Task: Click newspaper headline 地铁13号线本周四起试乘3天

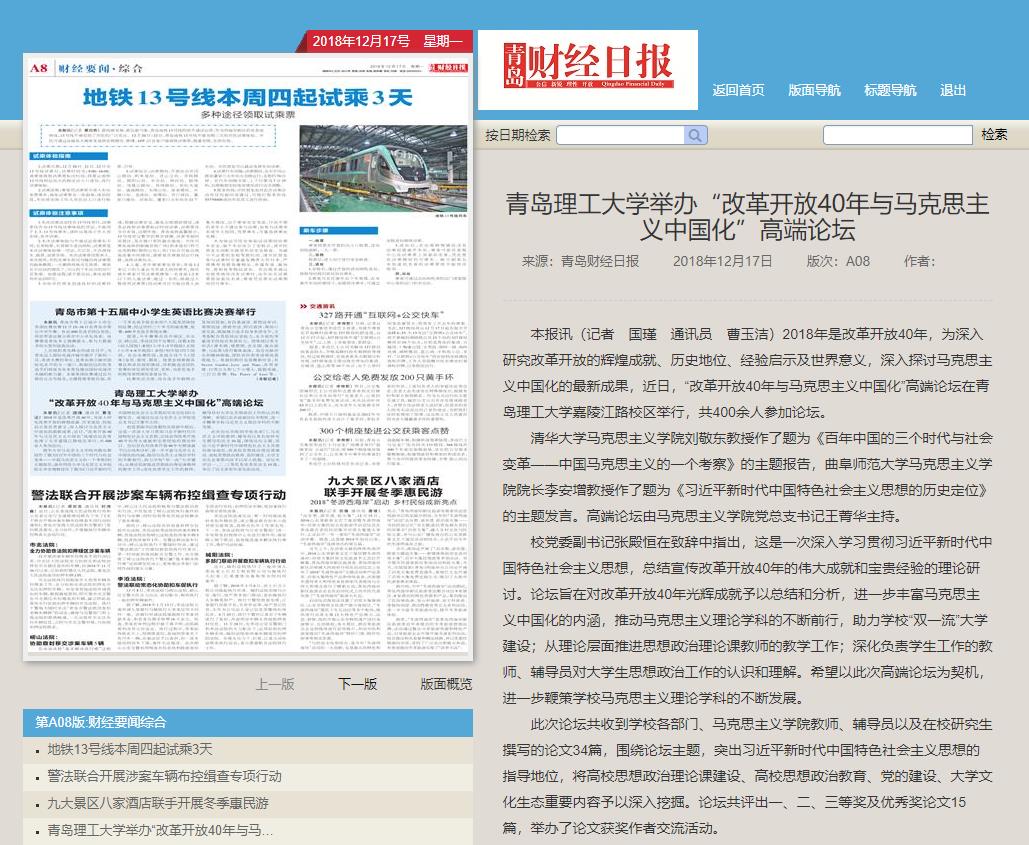Action: click(x=247, y=98)
